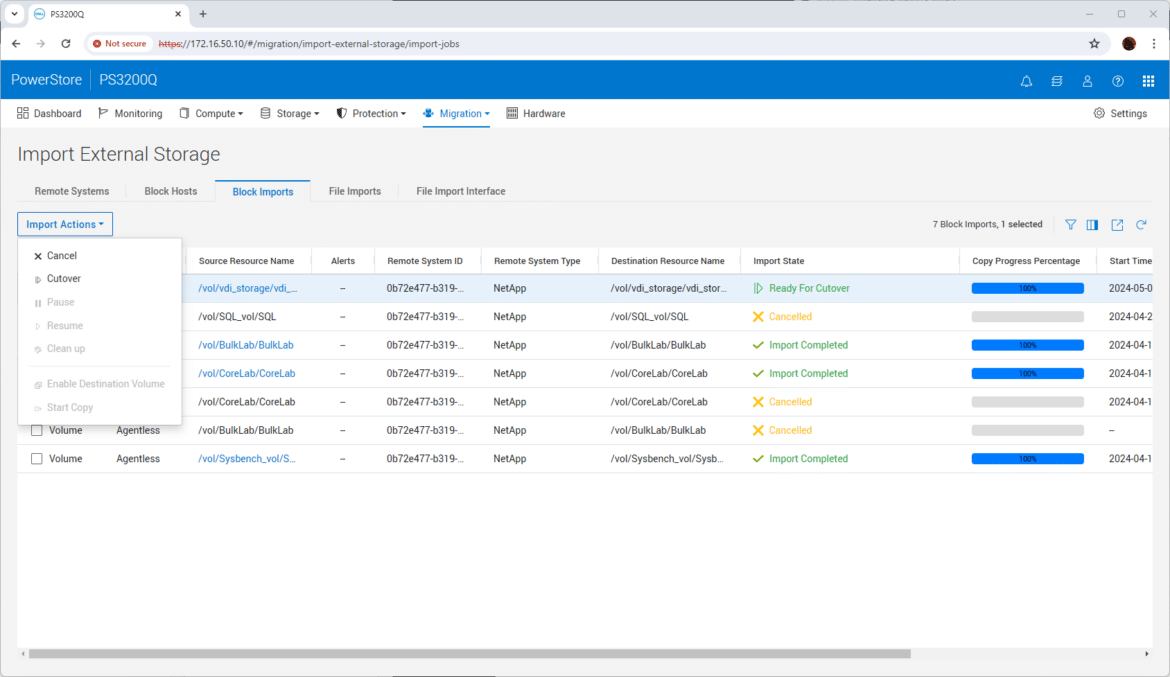Tick the checkbox for the BulkLab Cancelled row
1170x677 pixels.
37,431
